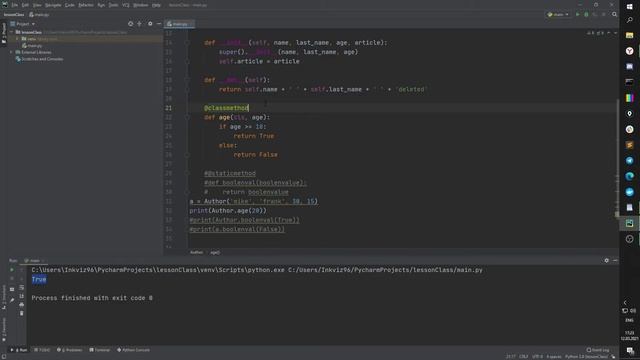Toggle the vertical Project tool window tab
This screenshot has height=360, width=640.
tap(4, 33)
